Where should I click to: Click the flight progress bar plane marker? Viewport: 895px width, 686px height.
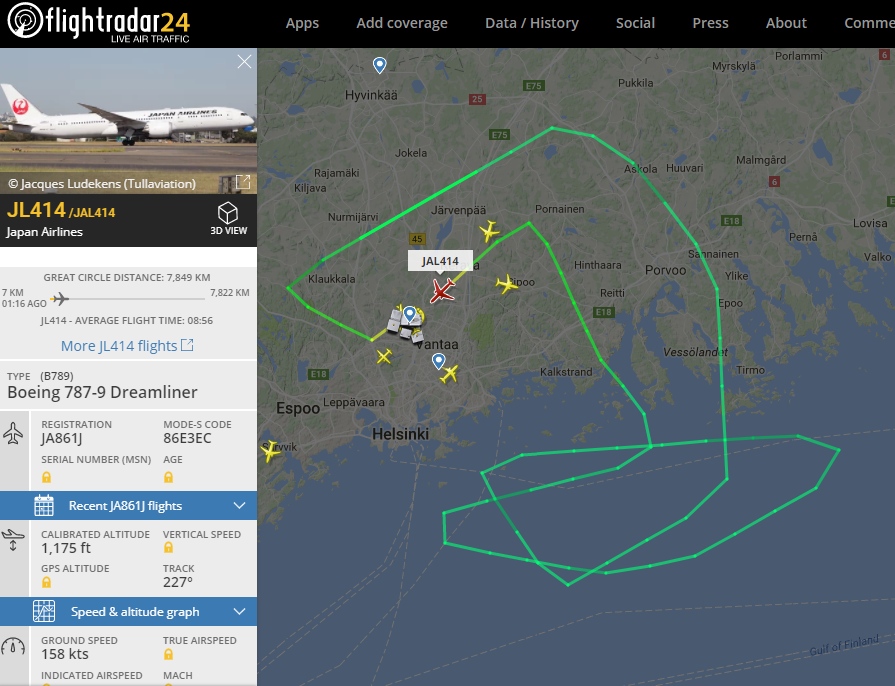[x=60, y=298]
